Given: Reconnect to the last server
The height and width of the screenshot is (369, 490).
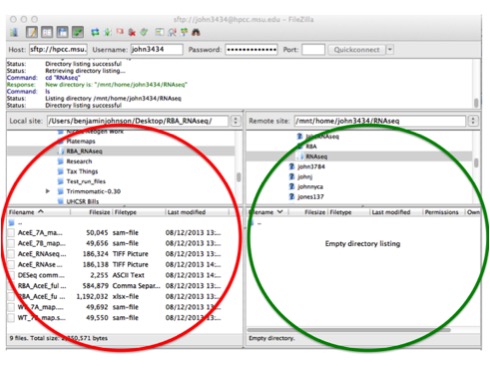Looking at the screenshot, I should [x=144, y=32].
